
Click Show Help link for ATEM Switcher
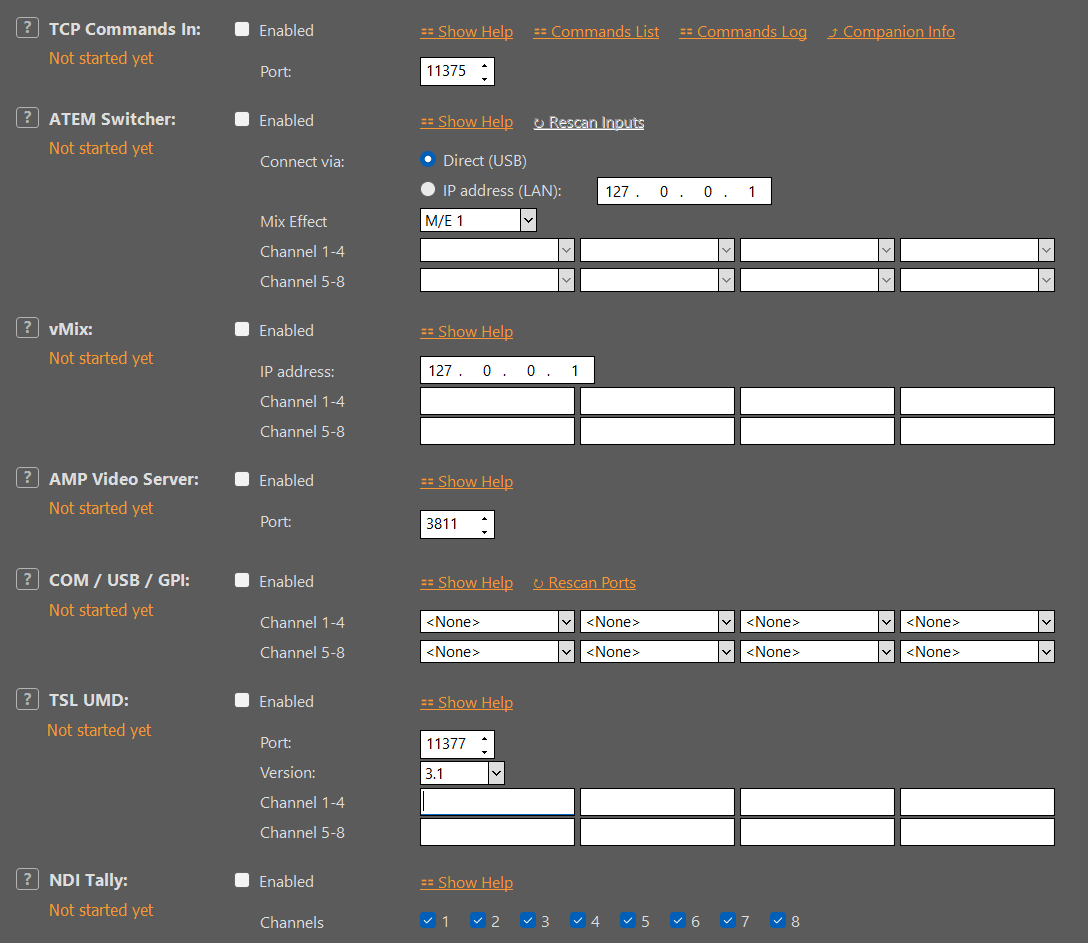466,122
